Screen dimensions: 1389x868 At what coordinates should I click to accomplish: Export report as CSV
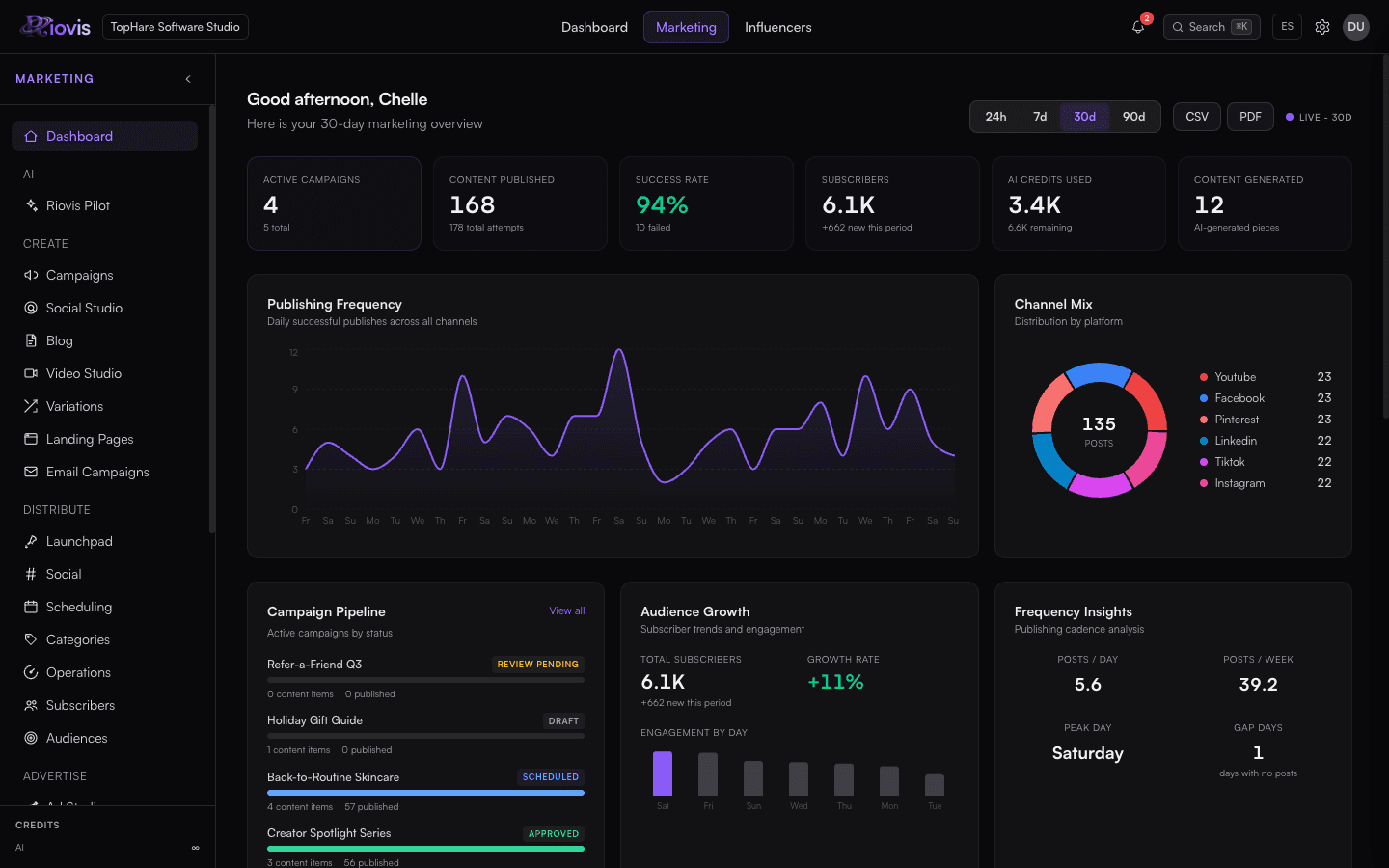(1197, 117)
